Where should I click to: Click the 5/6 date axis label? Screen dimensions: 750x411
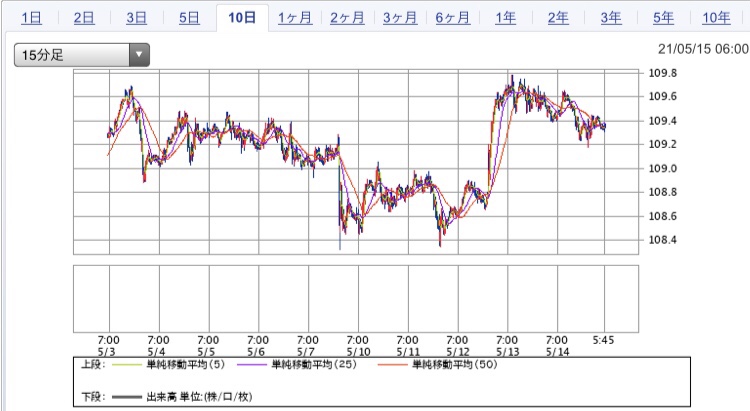pyautogui.click(x=256, y=352)
